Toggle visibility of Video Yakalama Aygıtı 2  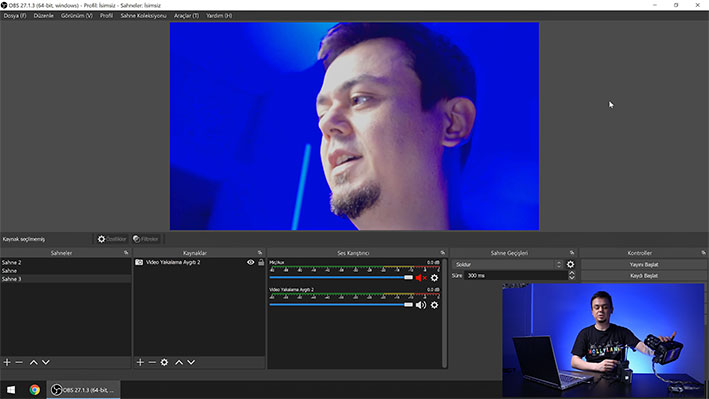click(251, 262)
